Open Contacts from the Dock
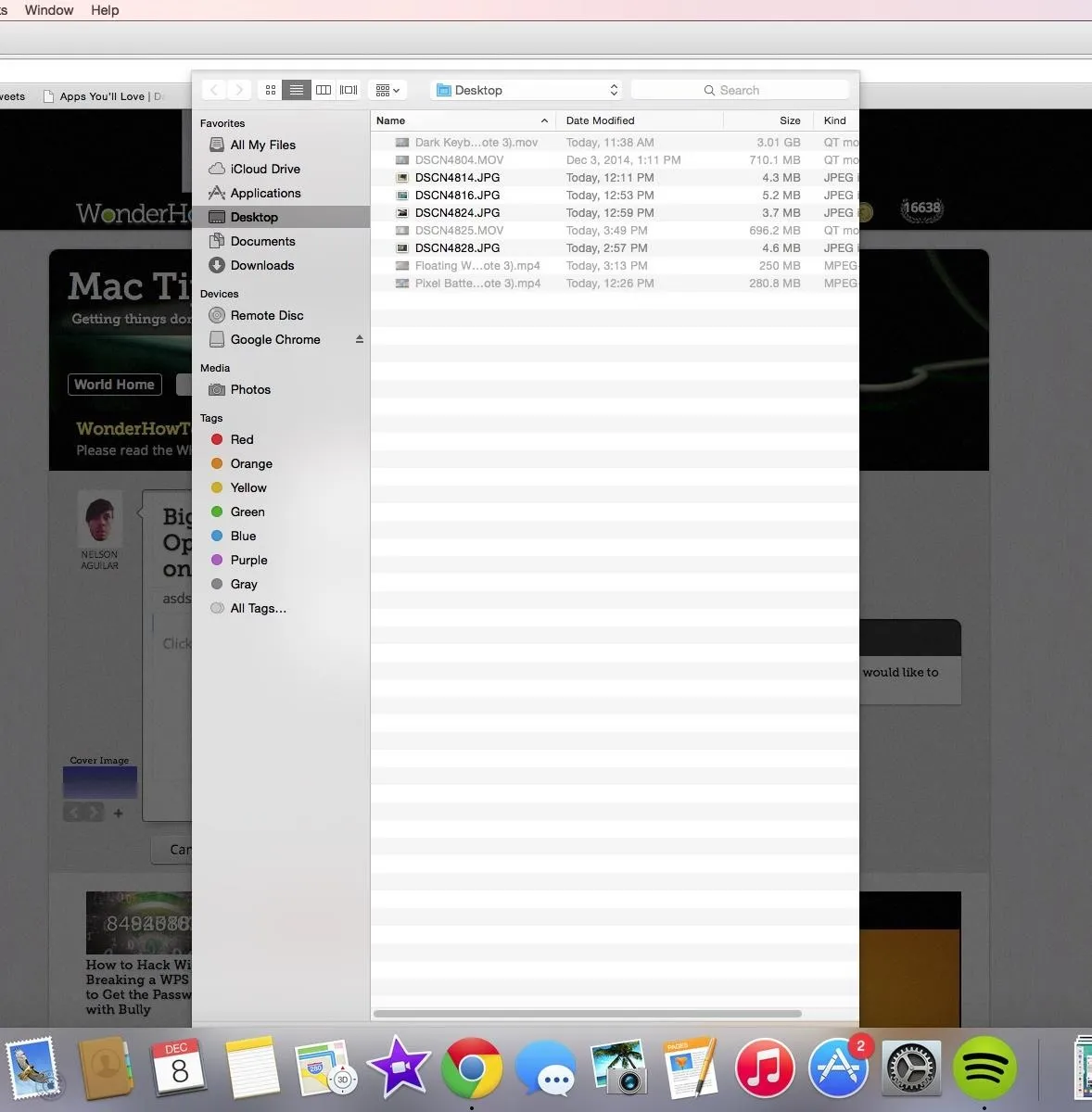This screenshot has height=1112, width=1092. pos(106,1068)
